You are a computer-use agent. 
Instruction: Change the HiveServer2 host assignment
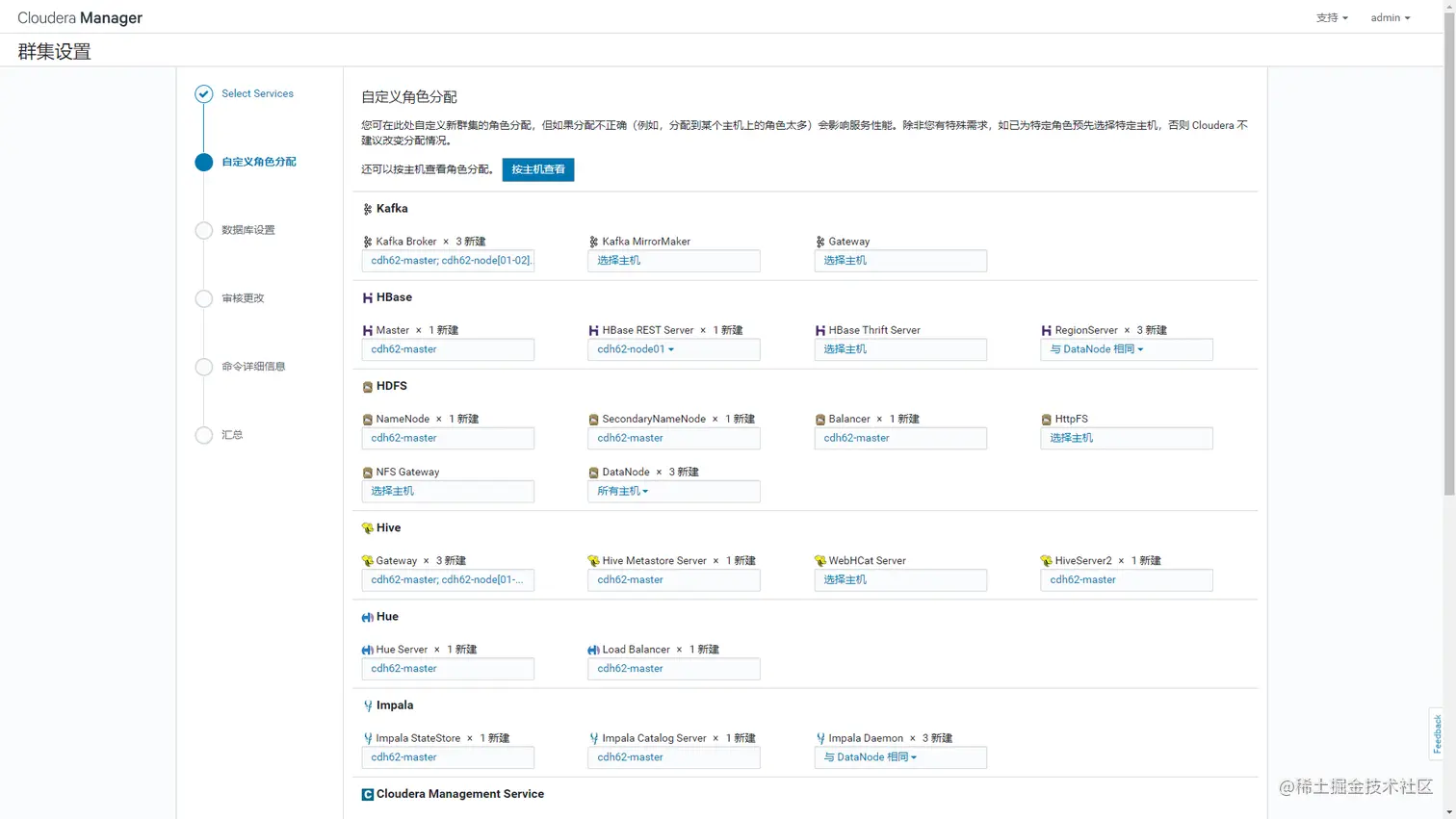pos(1126,579)
